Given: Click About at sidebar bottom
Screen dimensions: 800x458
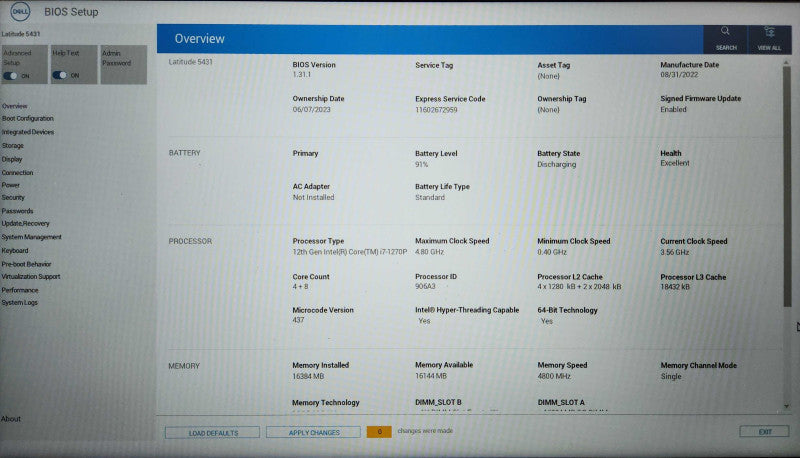Looking at the screenshot, I should [x=11, y=419].
